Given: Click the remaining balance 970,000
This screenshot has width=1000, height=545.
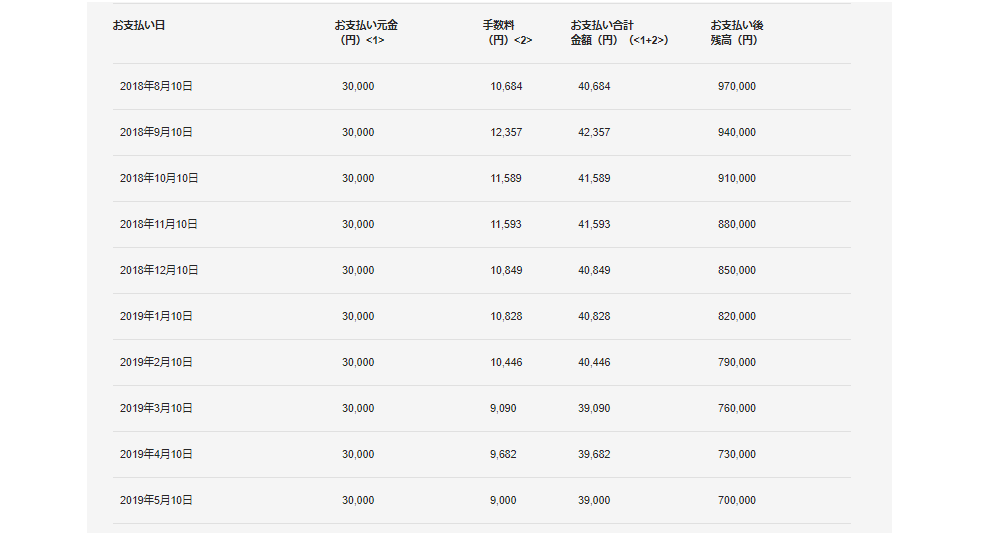Looking at the screenshot, I should 737,87.
